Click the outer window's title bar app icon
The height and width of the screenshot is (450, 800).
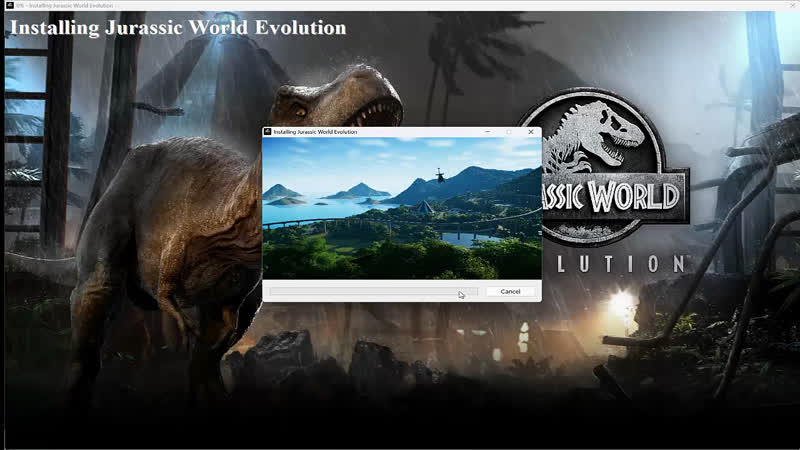point(9,5)
